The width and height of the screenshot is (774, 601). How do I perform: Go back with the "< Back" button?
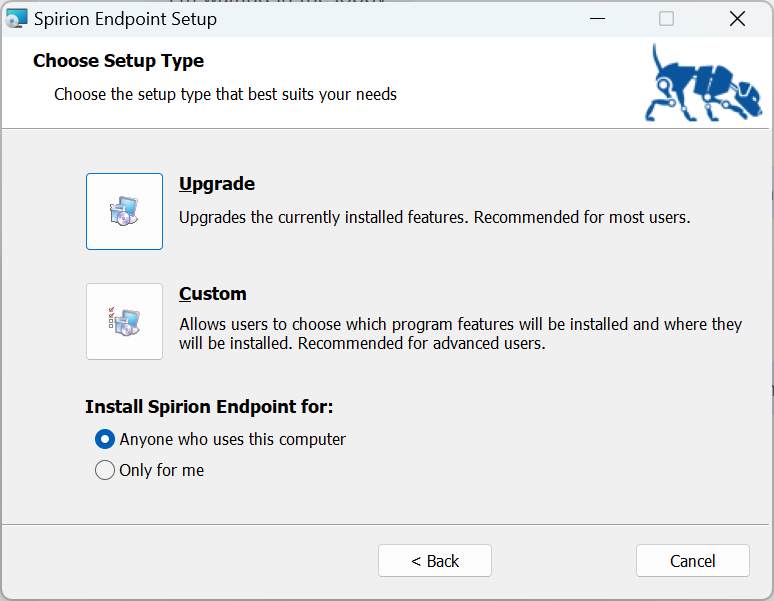coord(435,561)
